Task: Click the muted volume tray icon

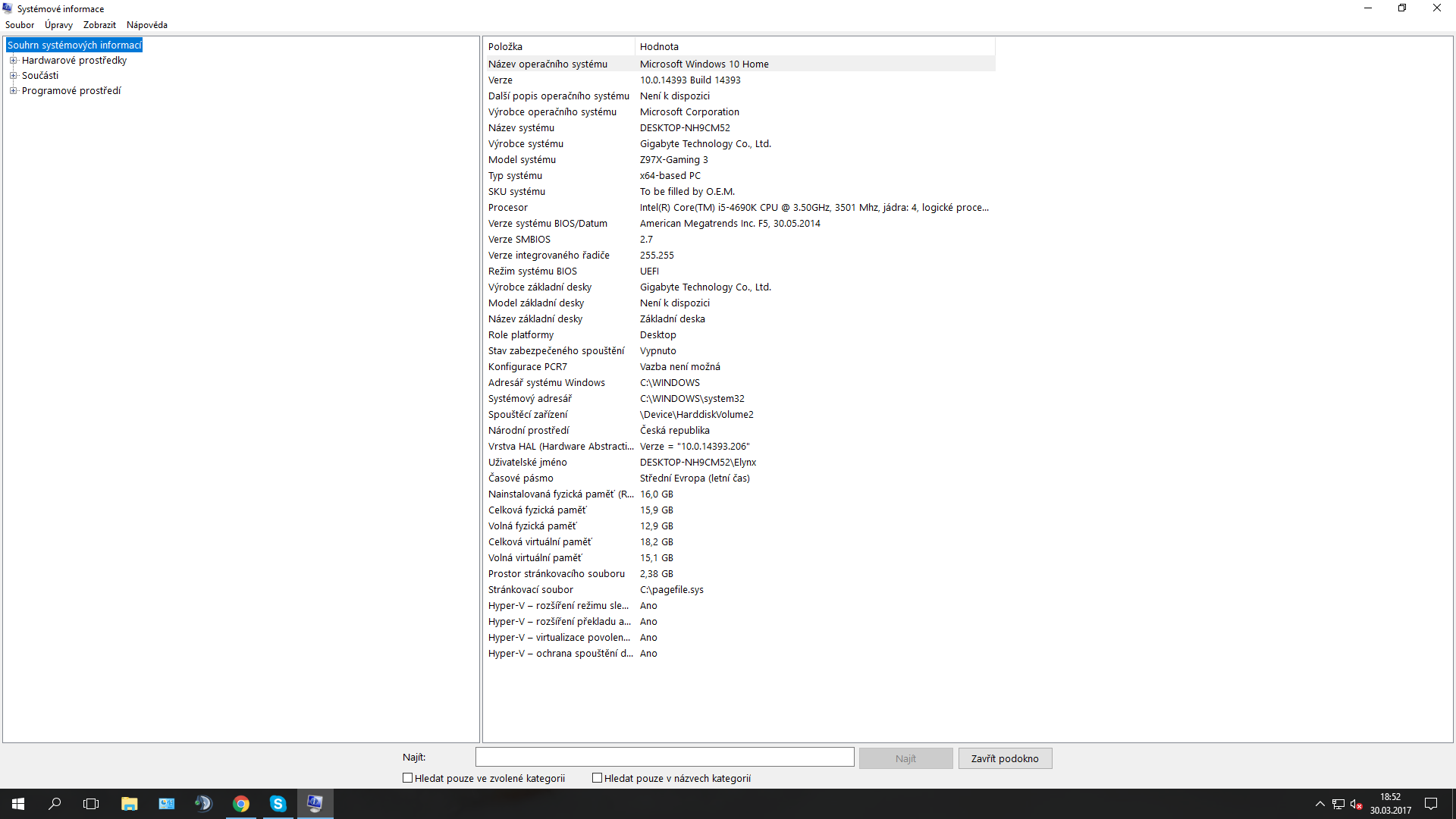Action: coord(1357,804)
